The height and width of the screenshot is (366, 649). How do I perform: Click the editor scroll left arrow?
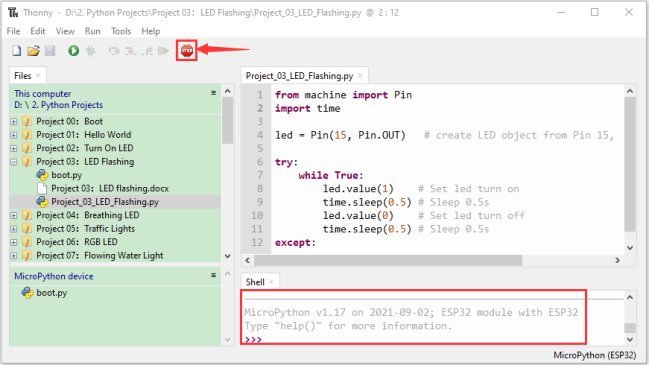[x=248, y=260]
